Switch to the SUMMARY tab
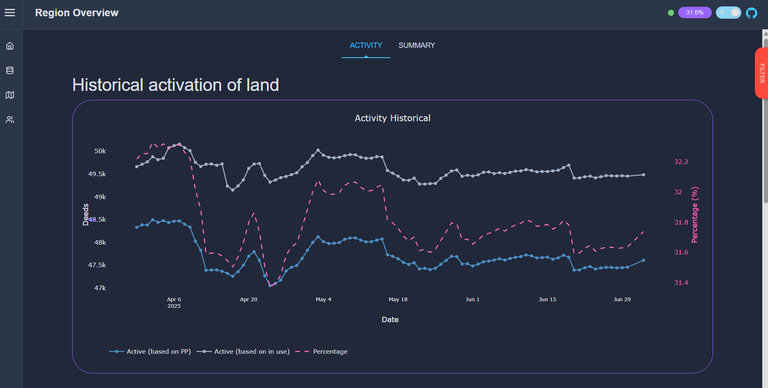The width and height of the screenshot is (768, 388). pyautogui.click(x=416, y=46)
